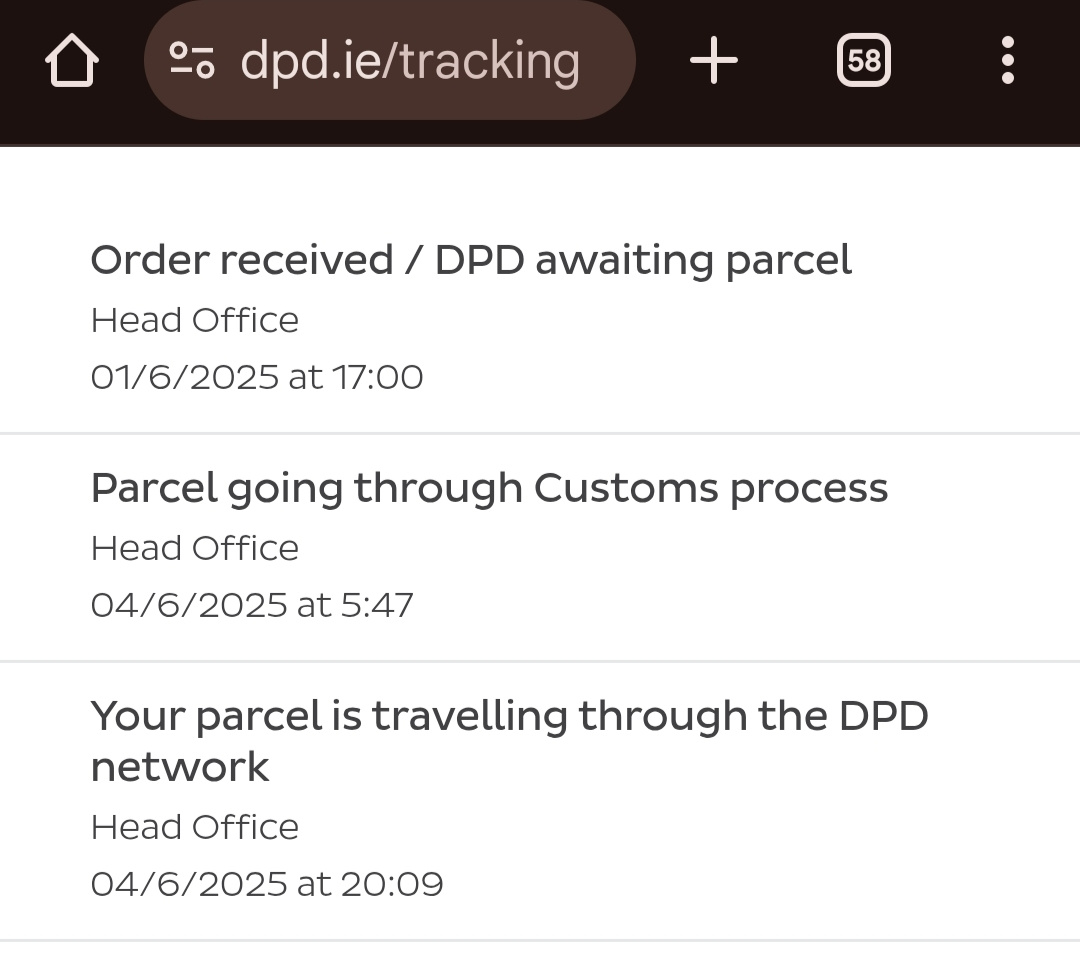Tap 04/6/2025 at 5:47 timestamp
1080x968 pixels.
pyautogui.click(x=252, y=605)
